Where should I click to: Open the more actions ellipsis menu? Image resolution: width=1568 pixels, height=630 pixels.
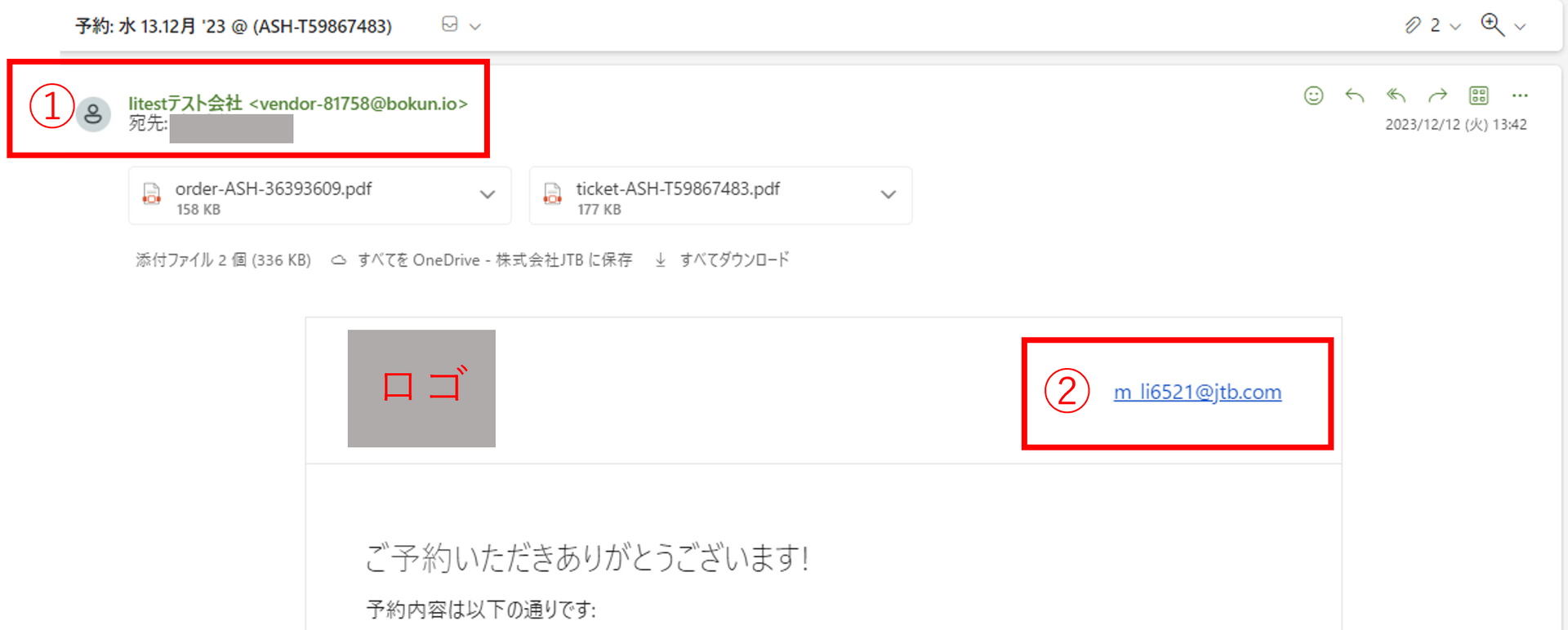click(x=1520, y=96)
